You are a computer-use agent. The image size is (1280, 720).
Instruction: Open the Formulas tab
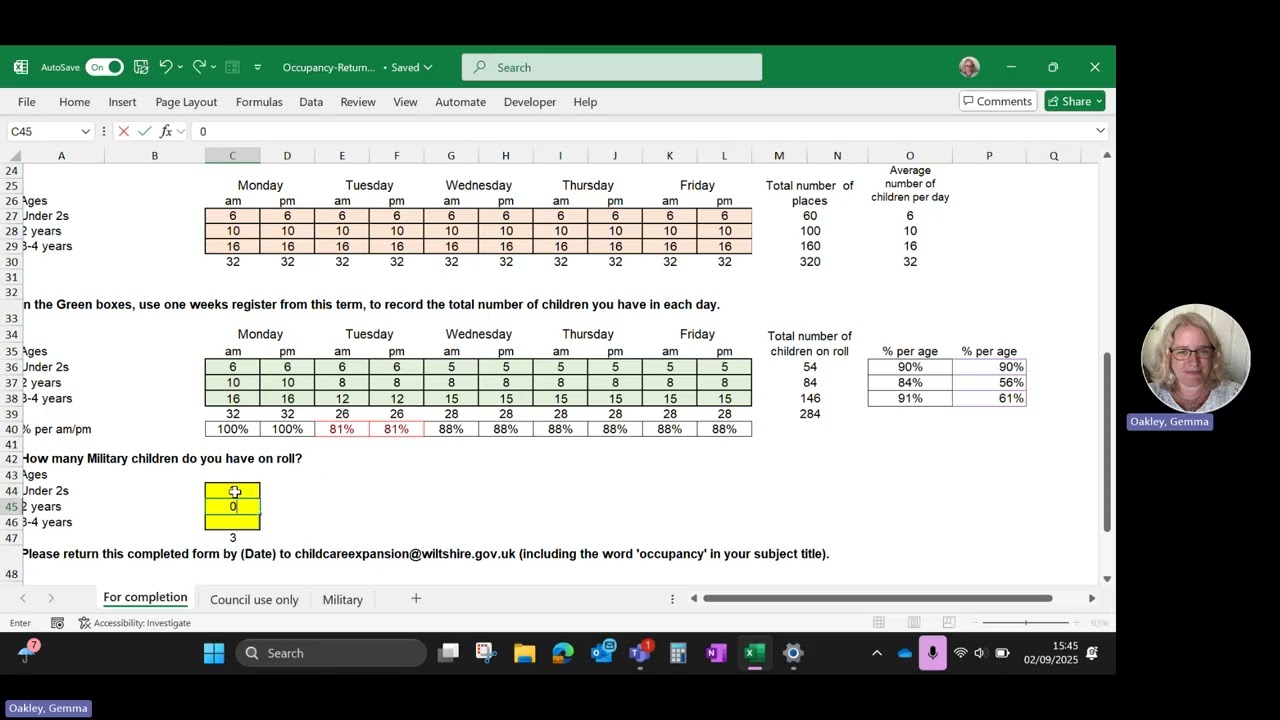tap(259, 102)
